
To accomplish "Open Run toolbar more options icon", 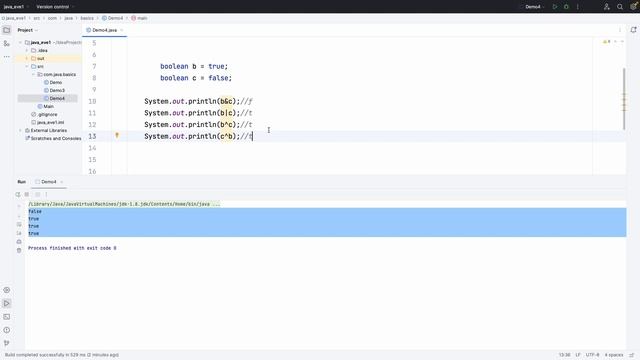I will 46,194.
